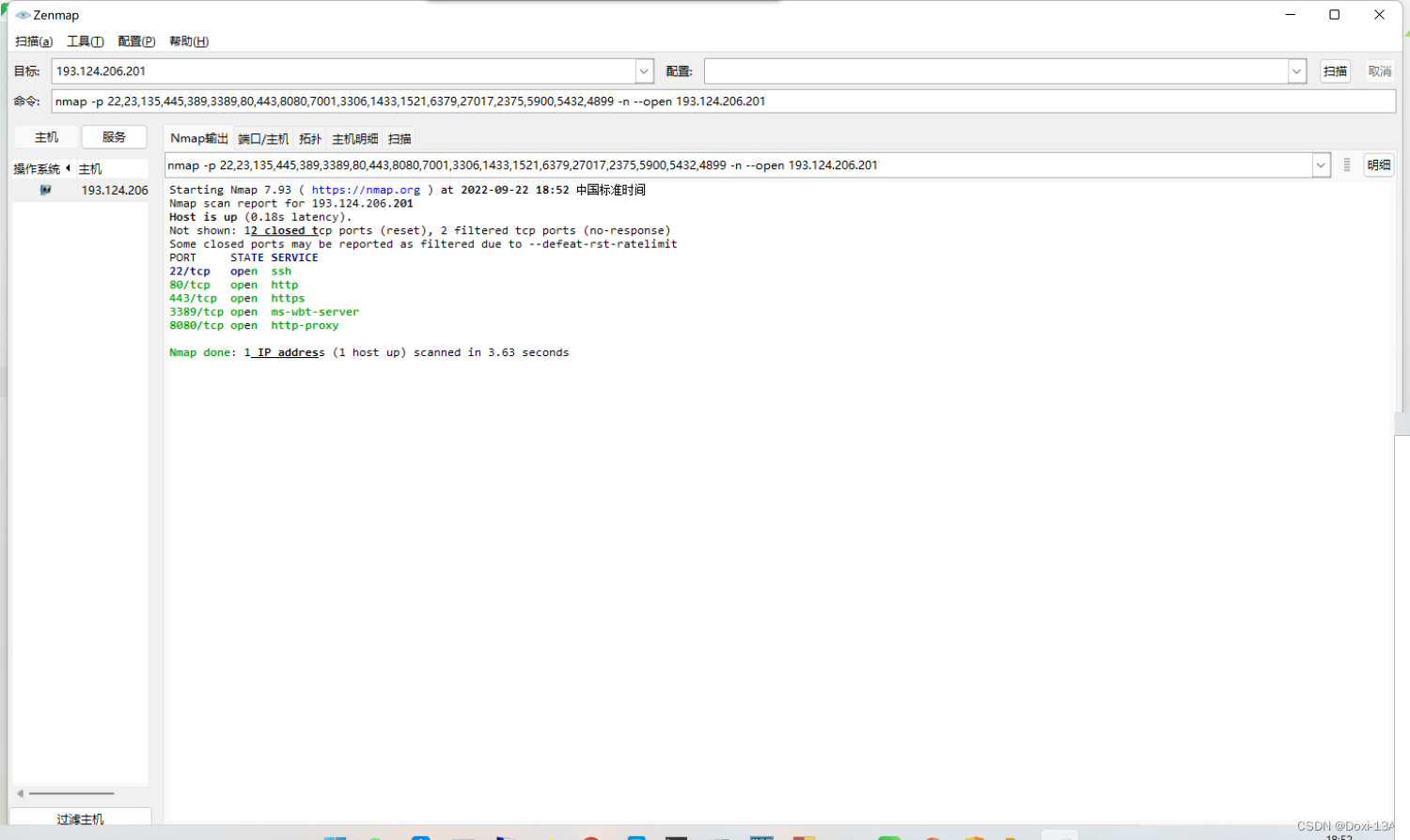1410x840 pixels.
Task: Open the 工具(T) menu
Action: coord(85,41)
